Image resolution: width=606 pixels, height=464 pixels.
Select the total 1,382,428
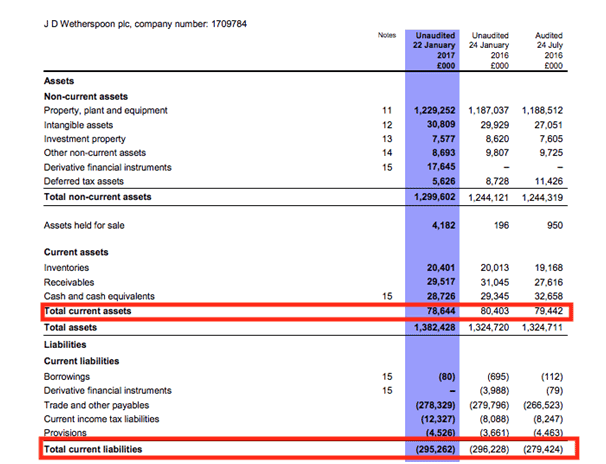click(x=435, y=328)
